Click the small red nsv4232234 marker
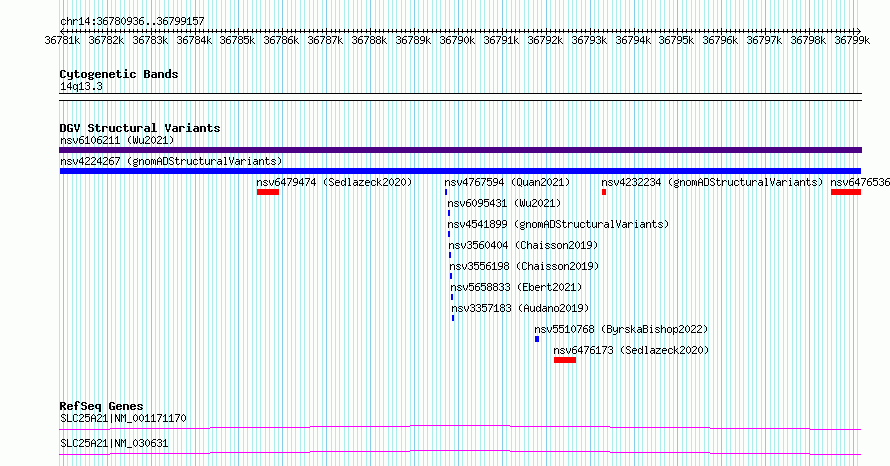This screenshot has height=466, width=890. [604, 192]
